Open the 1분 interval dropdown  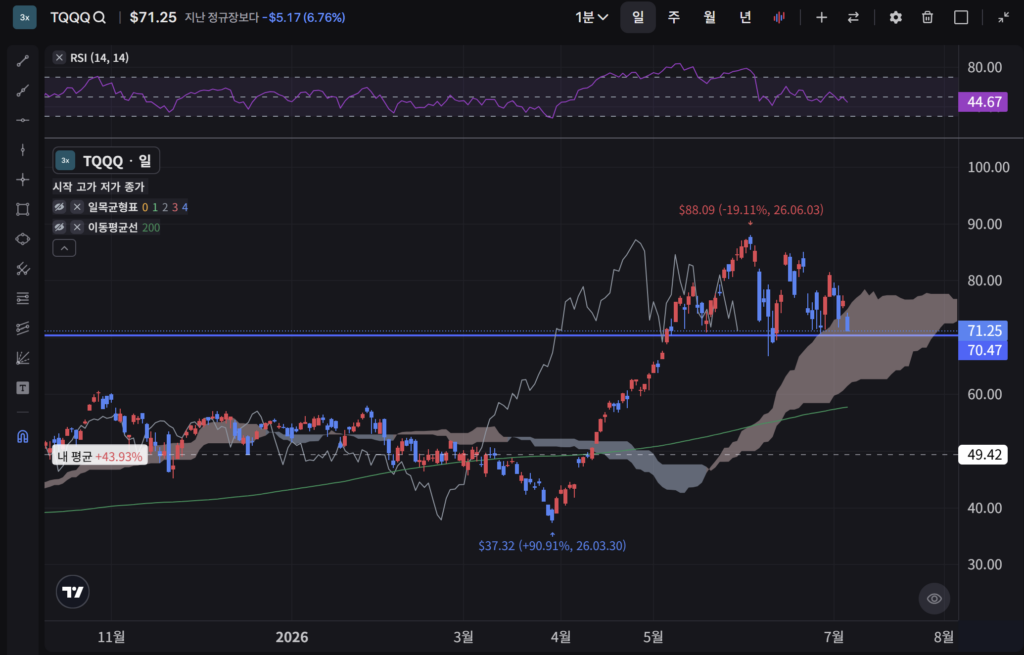tap(592, 18)
